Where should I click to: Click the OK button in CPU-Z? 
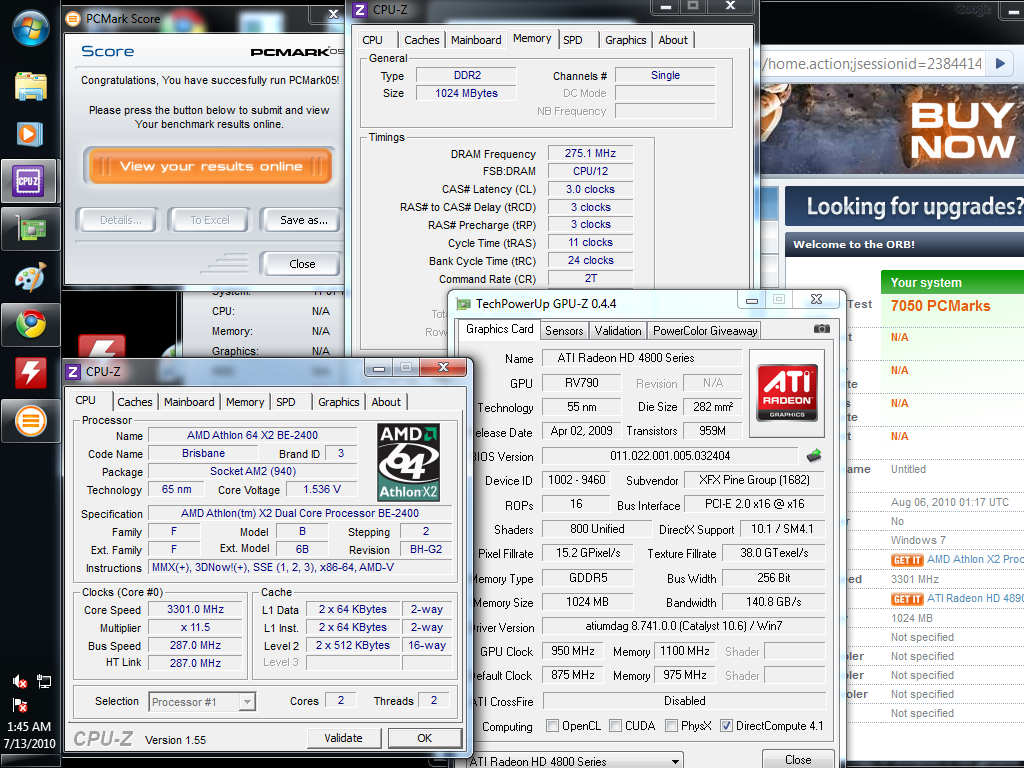click(x=424, y=738)
